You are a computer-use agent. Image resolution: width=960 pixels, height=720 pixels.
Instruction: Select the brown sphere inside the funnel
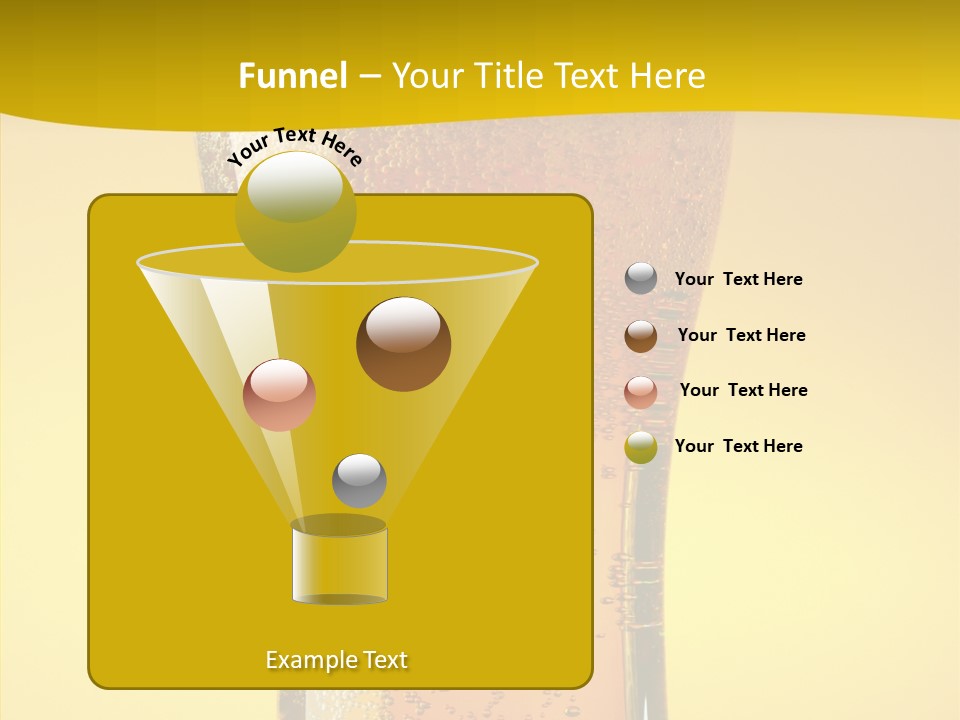point(403,344)
